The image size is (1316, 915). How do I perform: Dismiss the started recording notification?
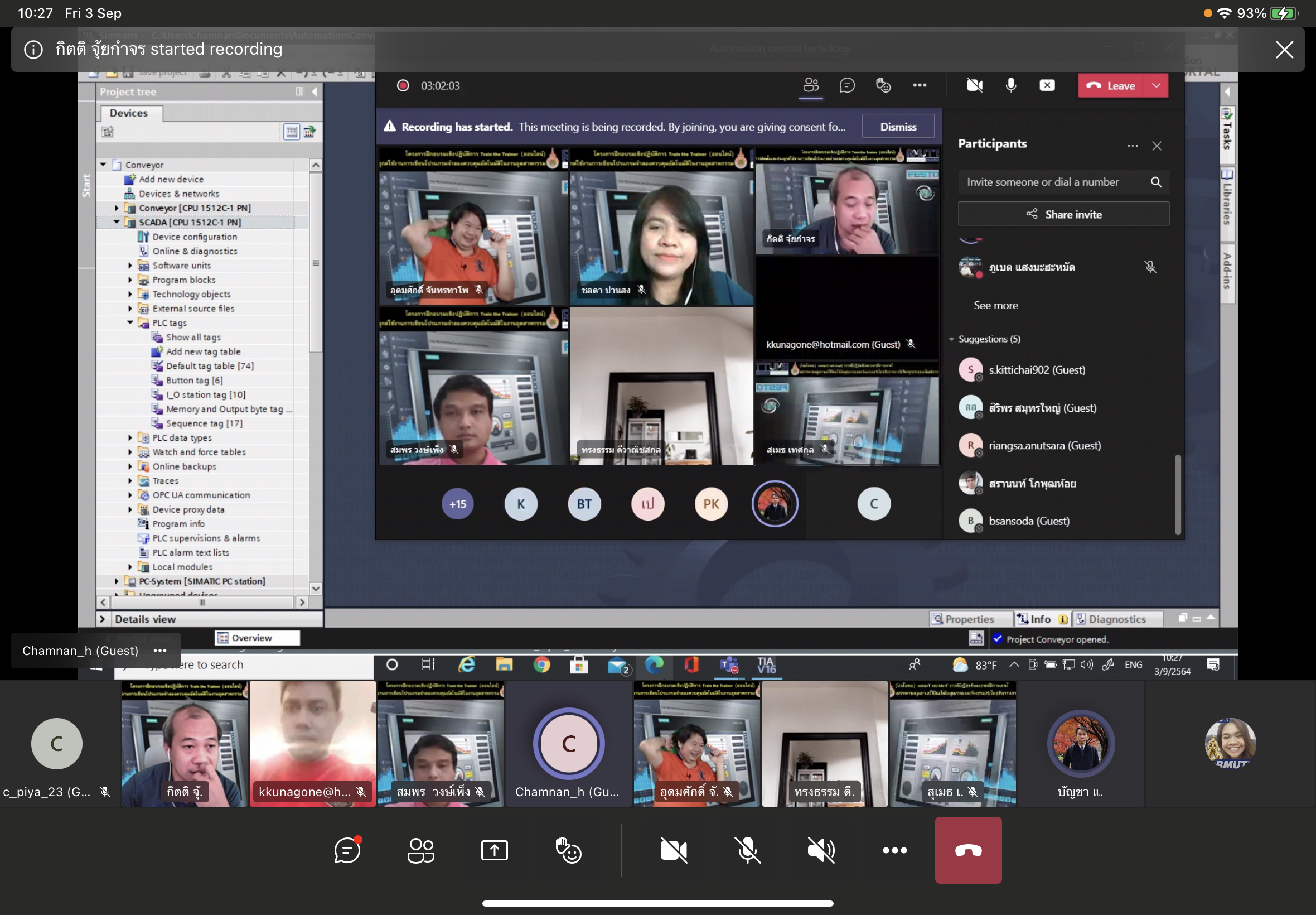click(1284, 49)
